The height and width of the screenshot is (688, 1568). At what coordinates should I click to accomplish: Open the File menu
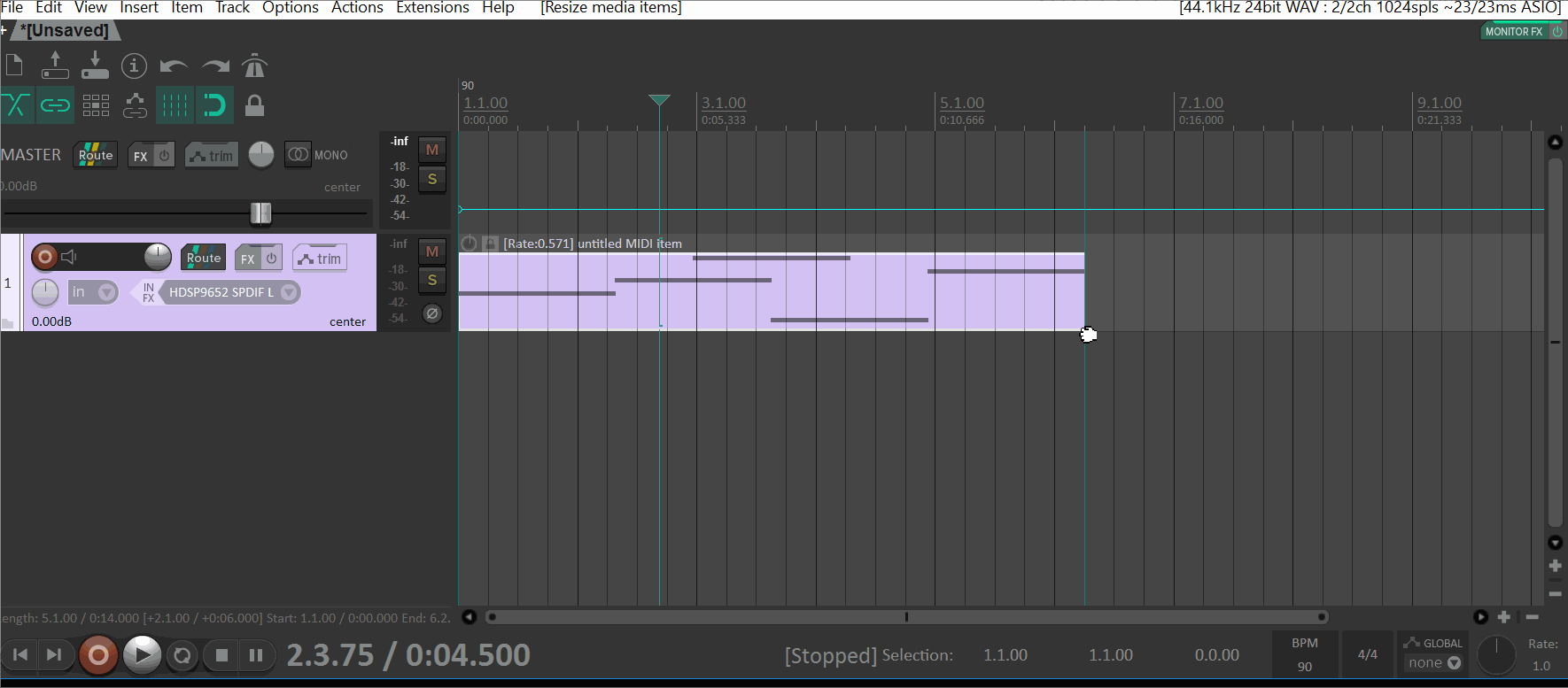[x=12, y=8]
